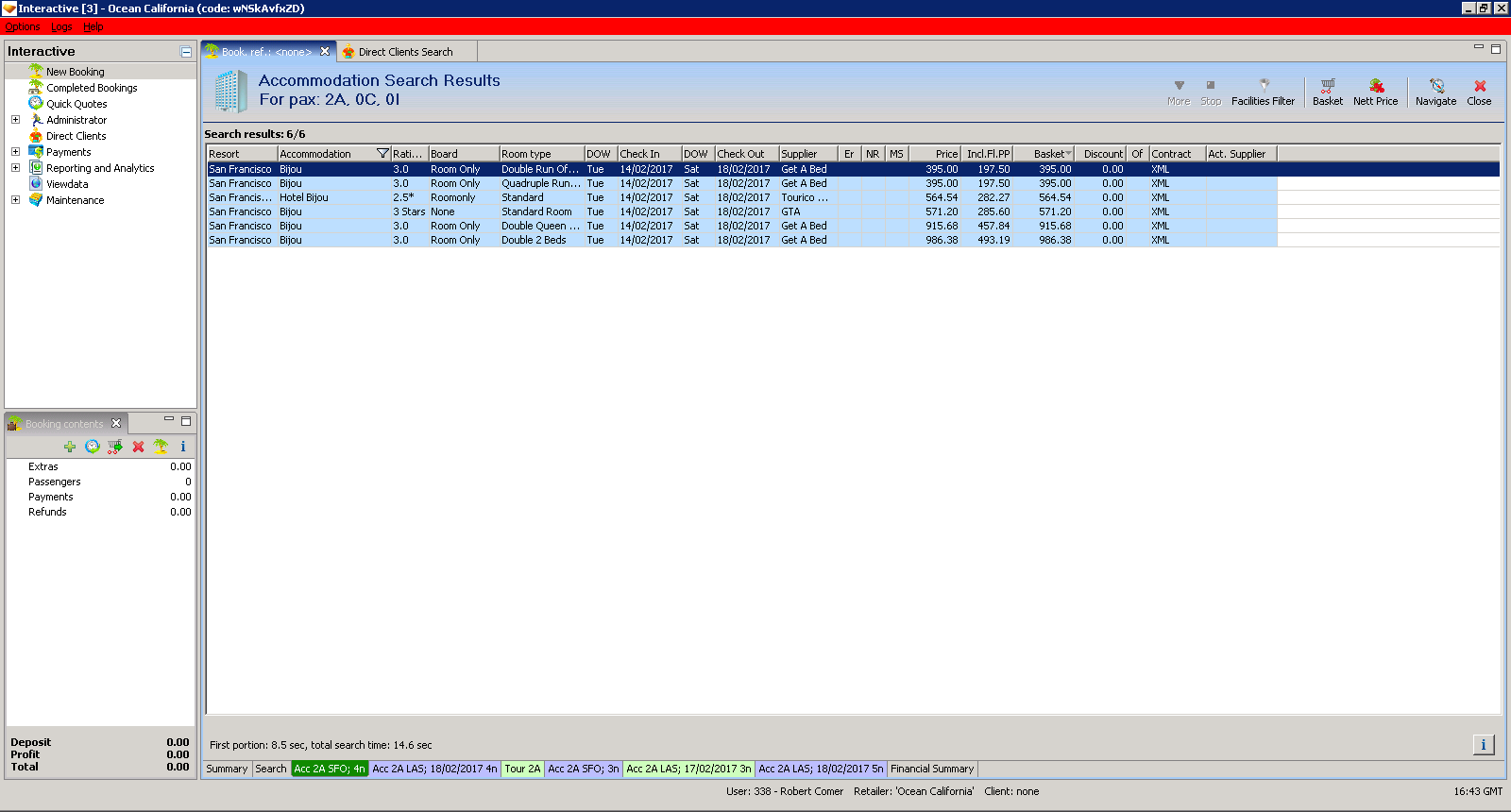1511x812 pixels.
Task: Switch to the Financial Summary tab
Action: [x=931, y=769]
